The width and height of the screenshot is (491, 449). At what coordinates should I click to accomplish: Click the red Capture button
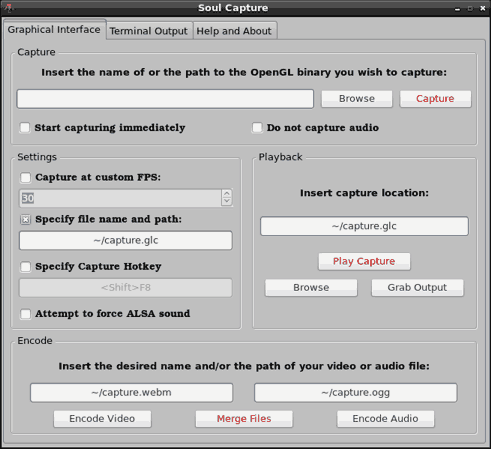point(435,99)
